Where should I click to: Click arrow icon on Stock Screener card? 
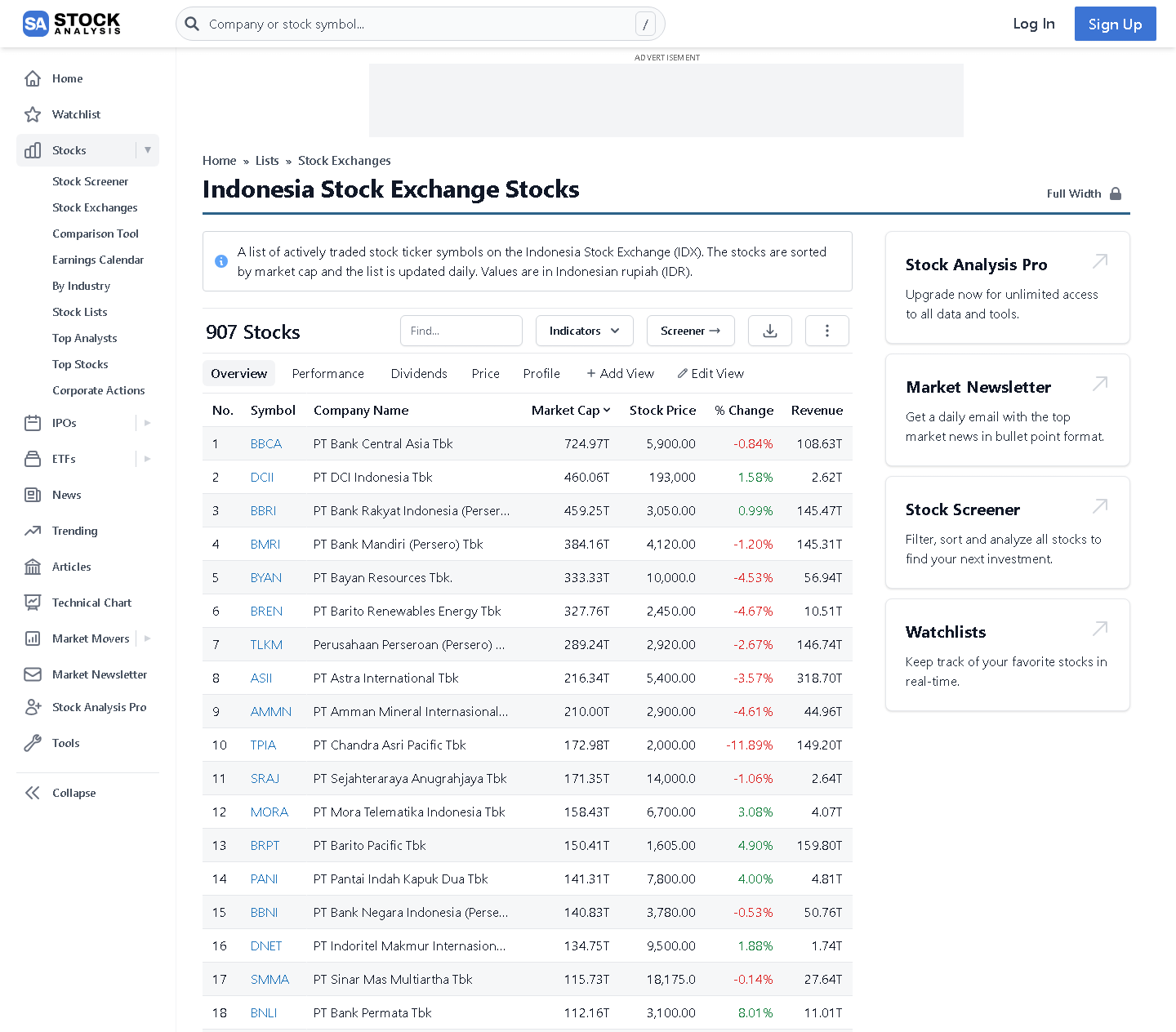point(1100,505)
